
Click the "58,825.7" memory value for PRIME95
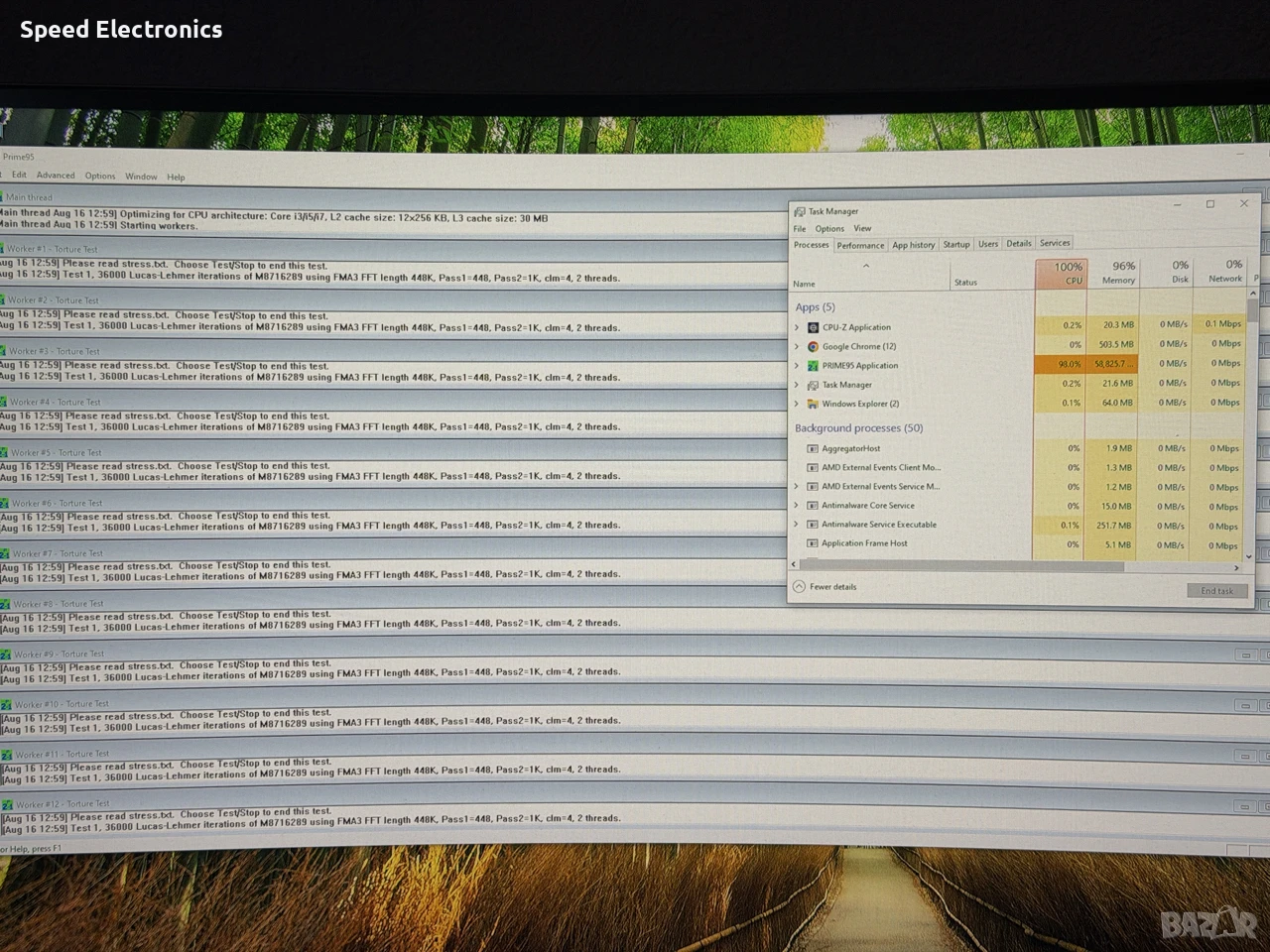click(x=1113, y=364)
